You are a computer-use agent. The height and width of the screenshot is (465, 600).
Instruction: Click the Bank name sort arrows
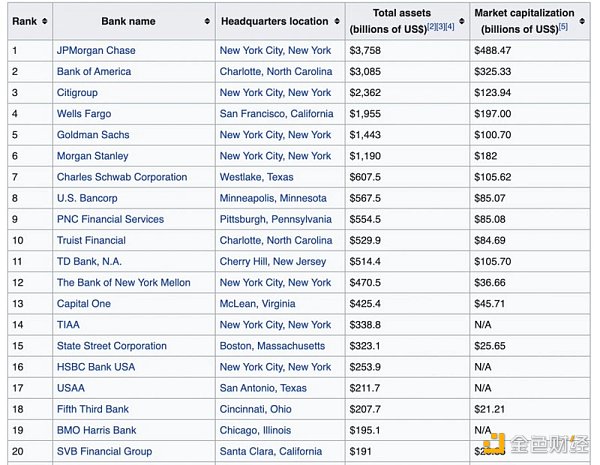tap(207, 21)
